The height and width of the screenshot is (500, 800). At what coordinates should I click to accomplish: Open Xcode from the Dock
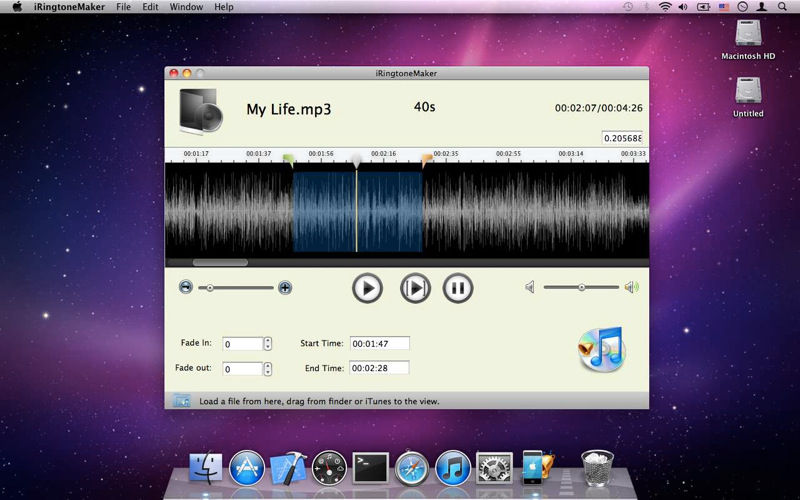pos(288,468)
